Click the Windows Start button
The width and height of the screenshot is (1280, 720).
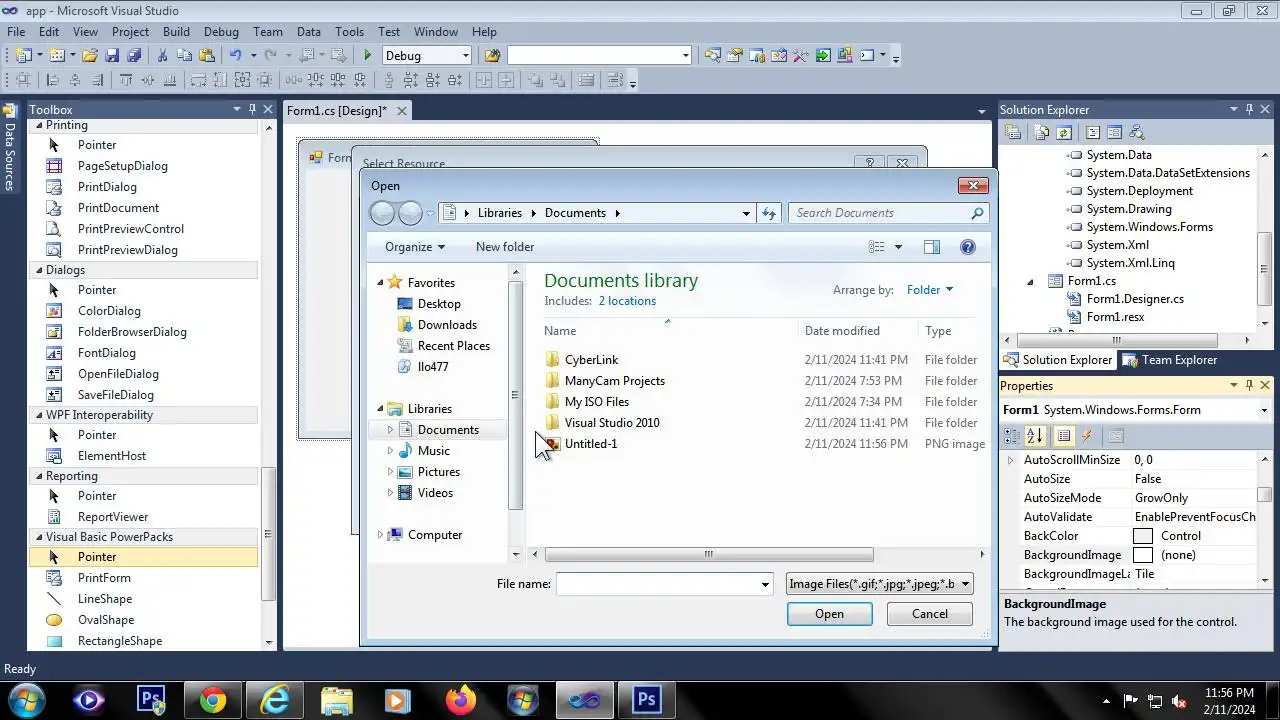(26, 700)
